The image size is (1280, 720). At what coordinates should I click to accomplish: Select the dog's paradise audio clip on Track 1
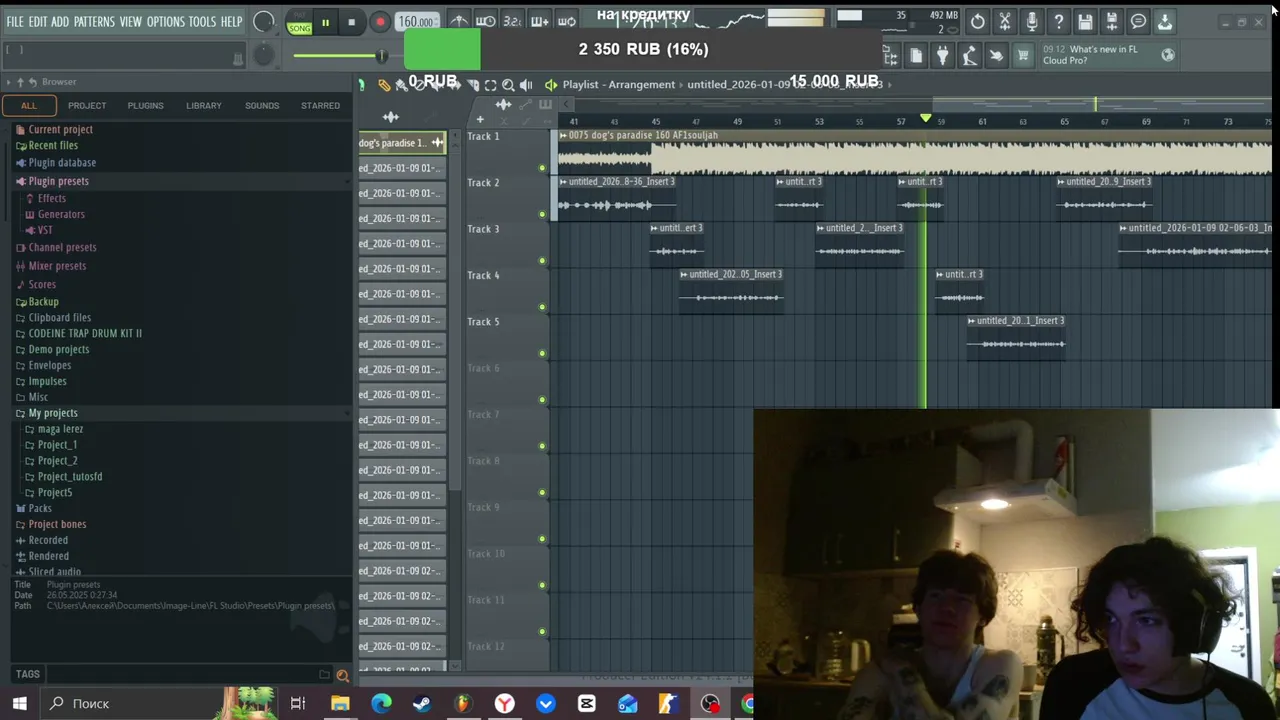click(914, 152)
